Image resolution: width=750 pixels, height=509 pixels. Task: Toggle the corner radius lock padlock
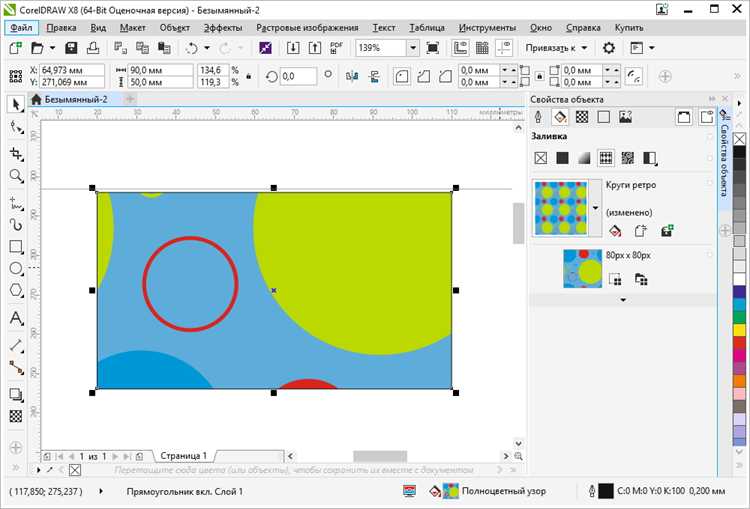540,76
